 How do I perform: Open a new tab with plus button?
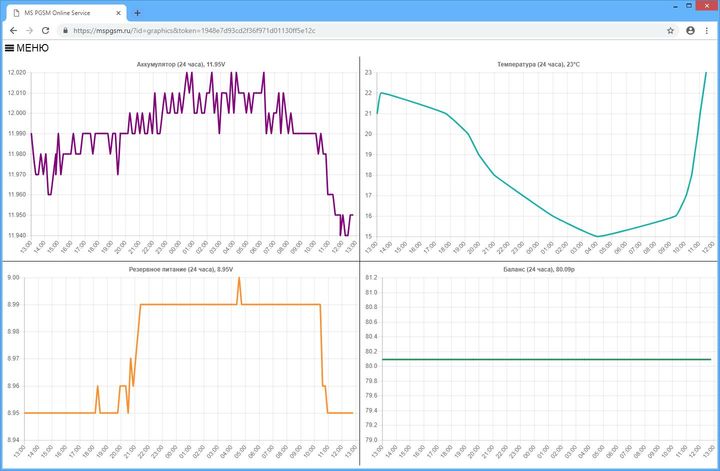pos(137,13)
